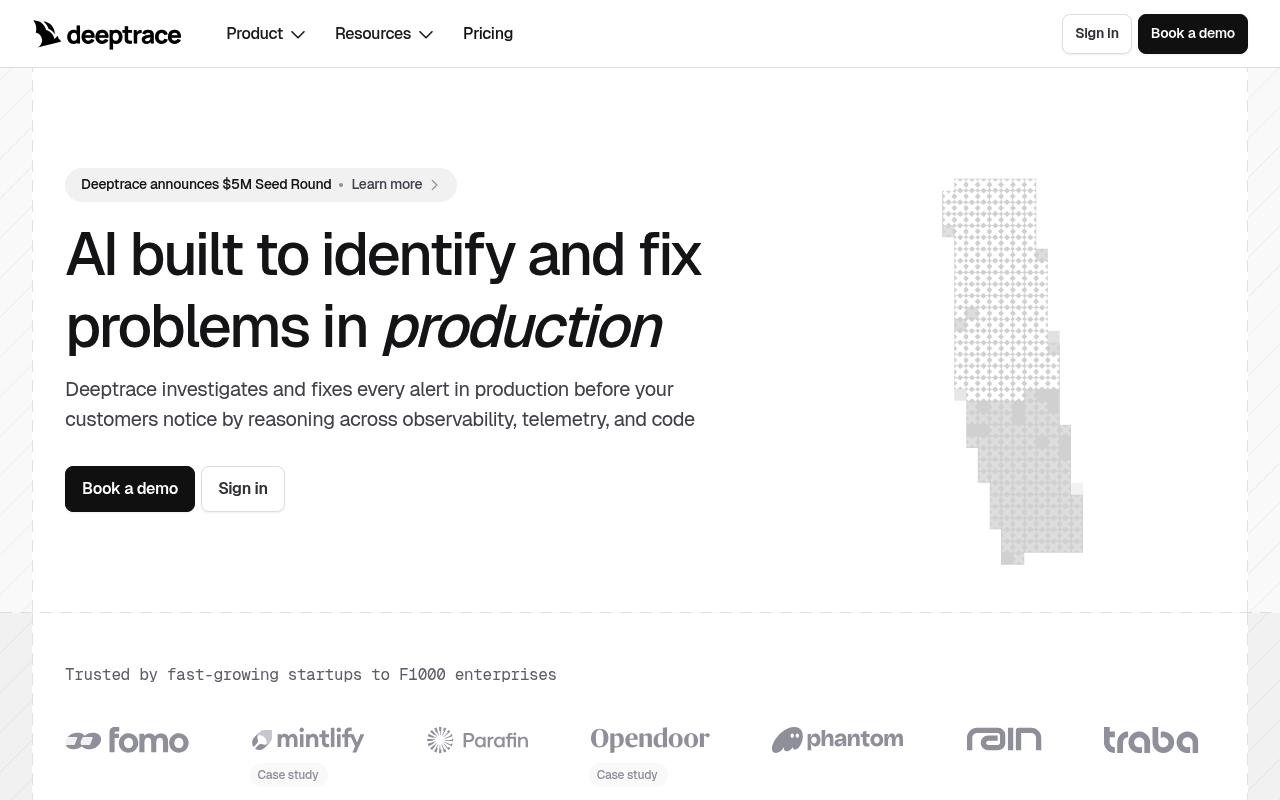Click the rain logo
This screenshot has width=1280, height=800.
tap(1004, 739)
